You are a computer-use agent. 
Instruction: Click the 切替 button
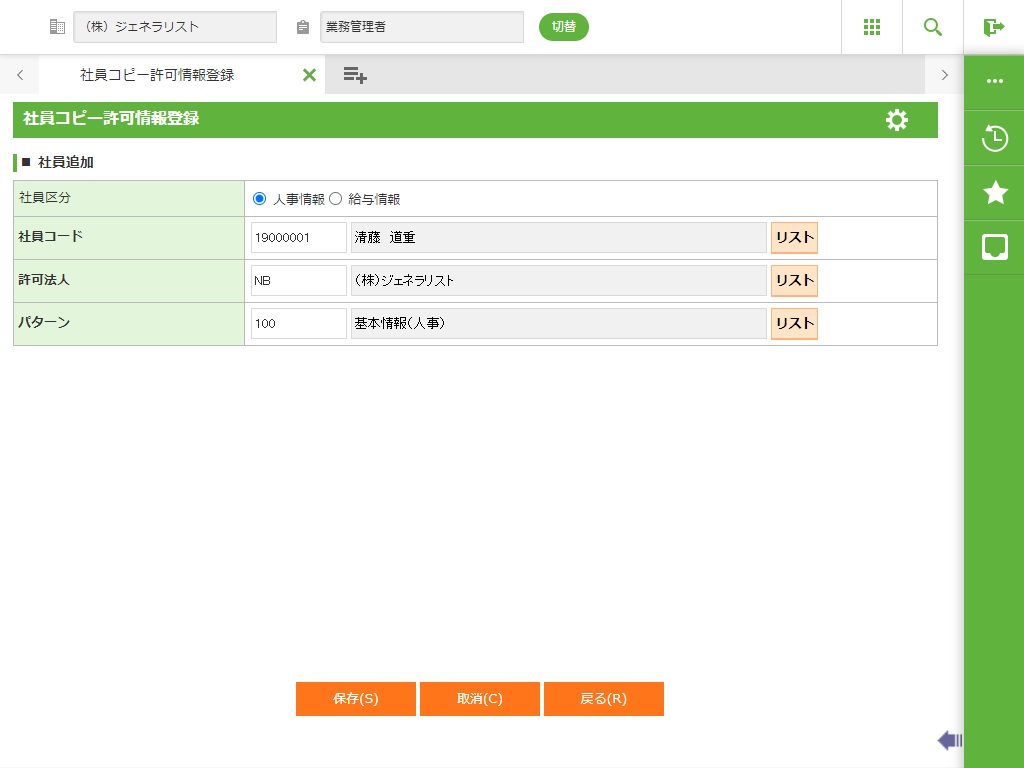tap(564, 27)
